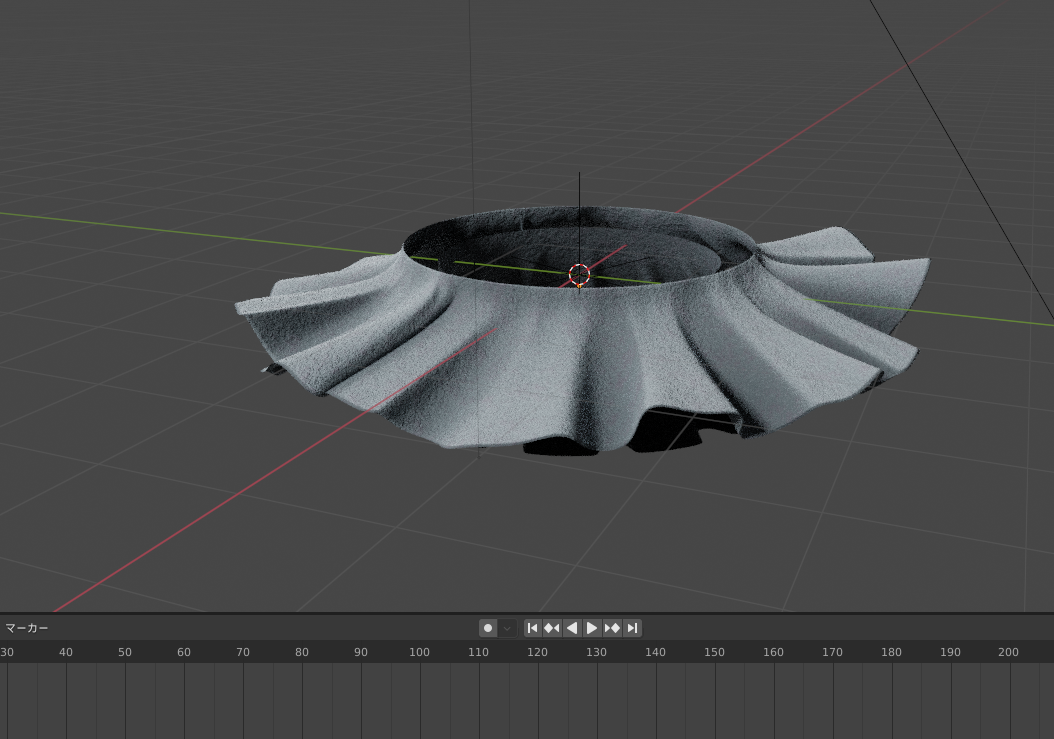Click the 3D cursor in the viewport
This screenshot has width=1054, height=739.
[579, 274]
